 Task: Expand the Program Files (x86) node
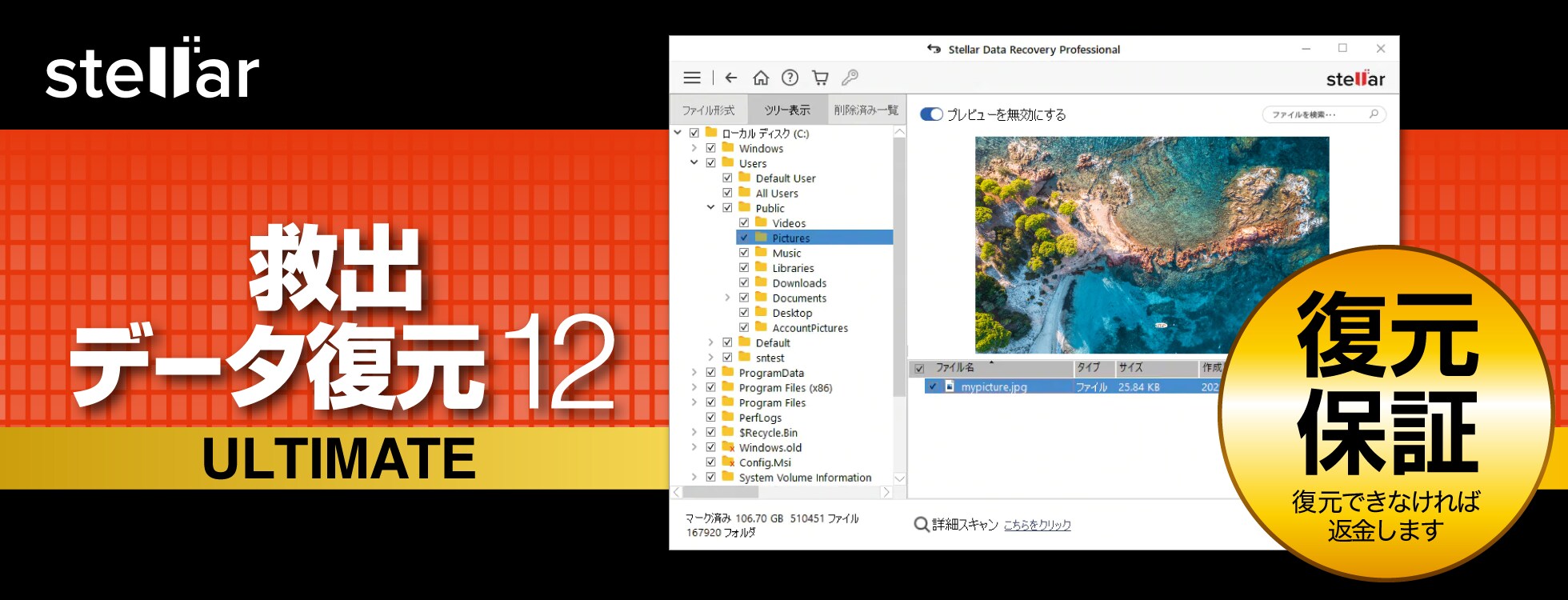tap(694, 387)
